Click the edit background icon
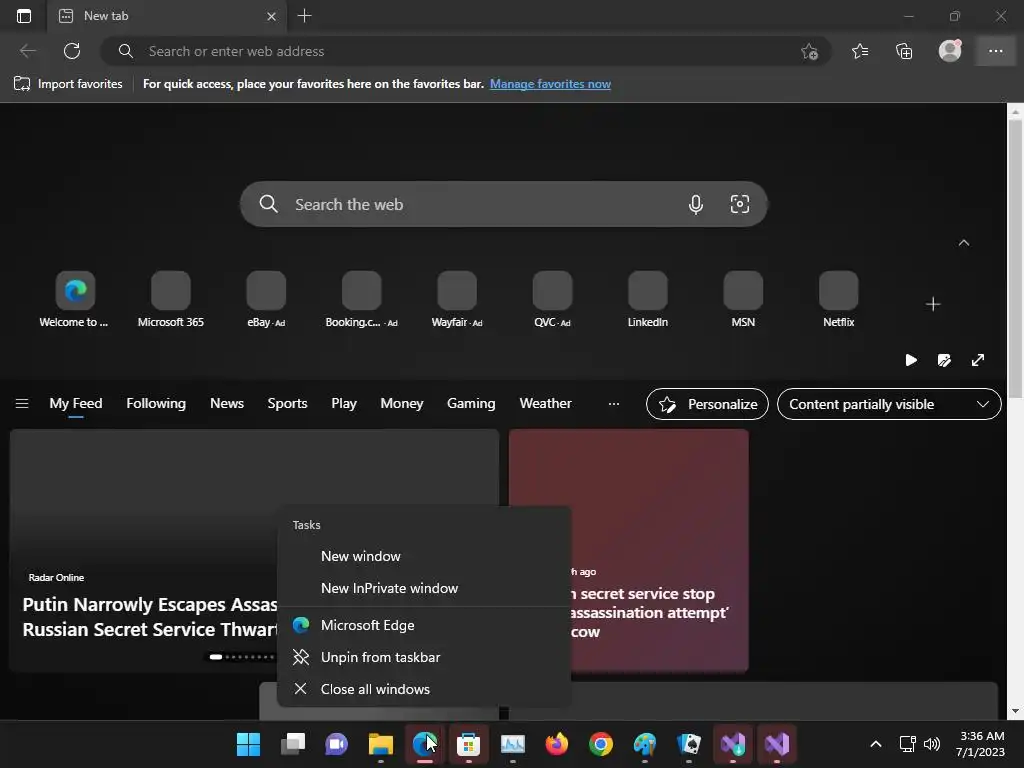This screenshot has width=1024, height=768. (x=944, y=360)
